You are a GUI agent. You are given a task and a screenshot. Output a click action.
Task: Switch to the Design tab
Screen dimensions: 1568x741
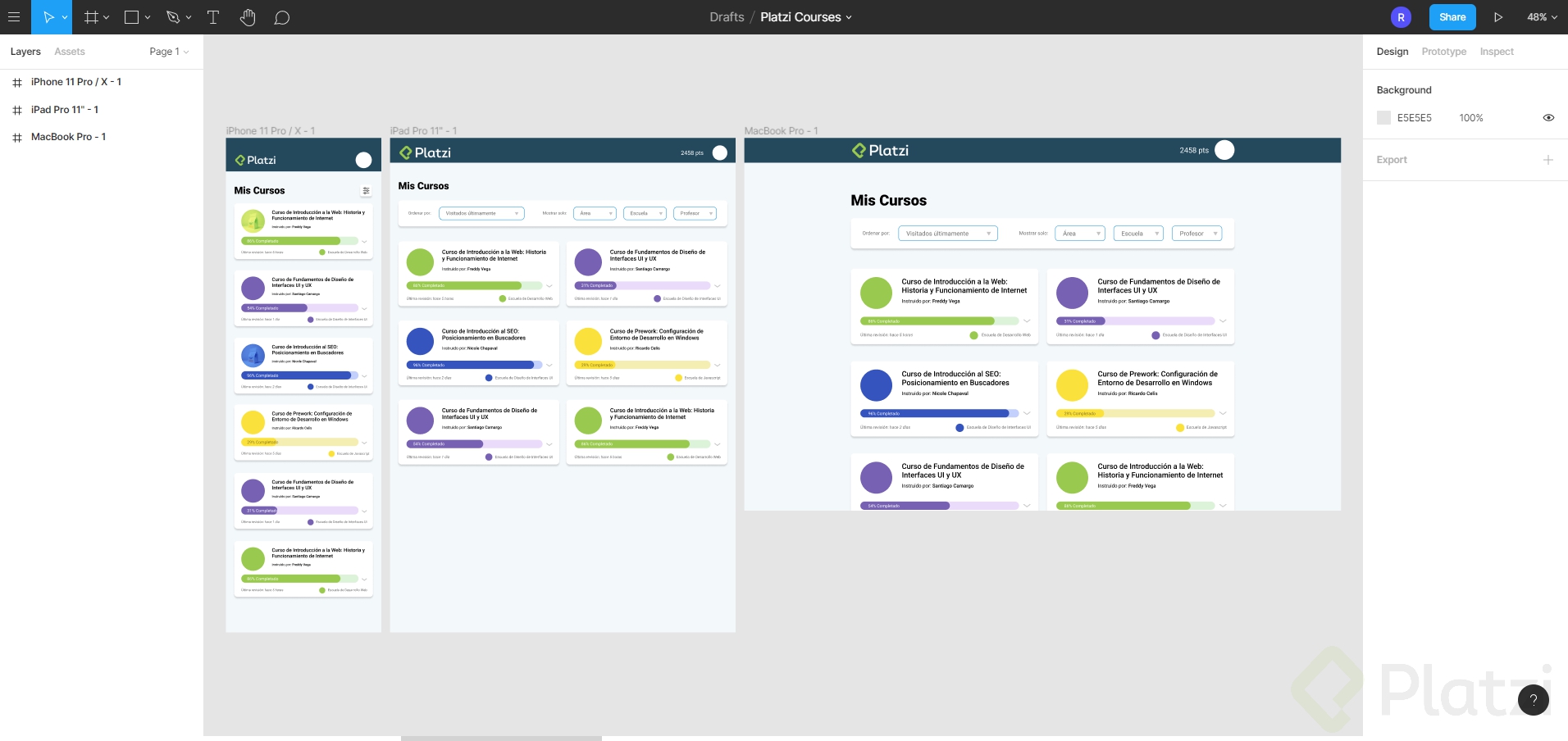point(1393,52)
